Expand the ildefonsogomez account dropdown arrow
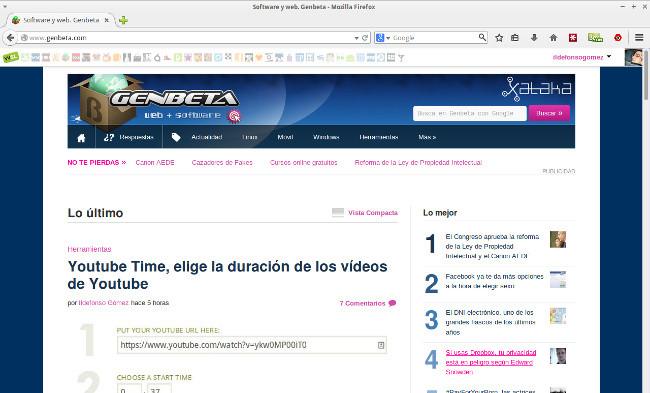Image resolution: width=650 pixels, height=393 pixels. pos(609,56)
